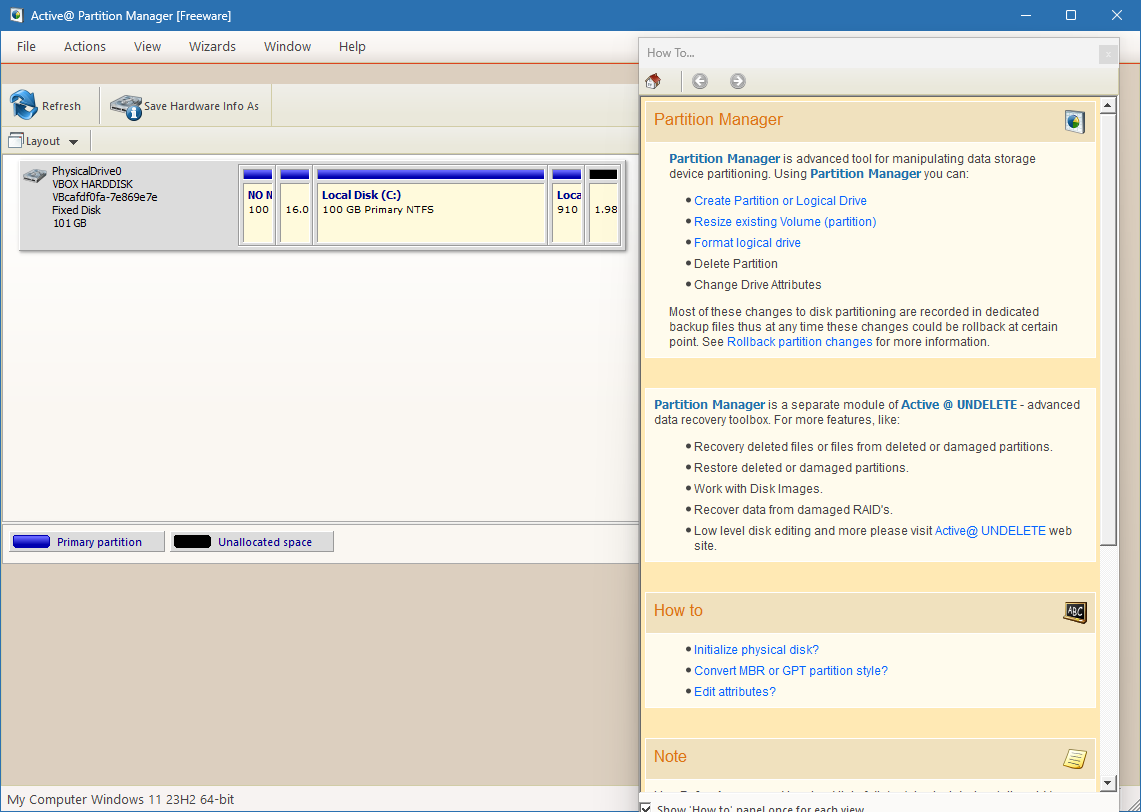1141x812 pixels.
Task: Visit the Active@ UNDELETE web link
Action: (x=990, y=531)
